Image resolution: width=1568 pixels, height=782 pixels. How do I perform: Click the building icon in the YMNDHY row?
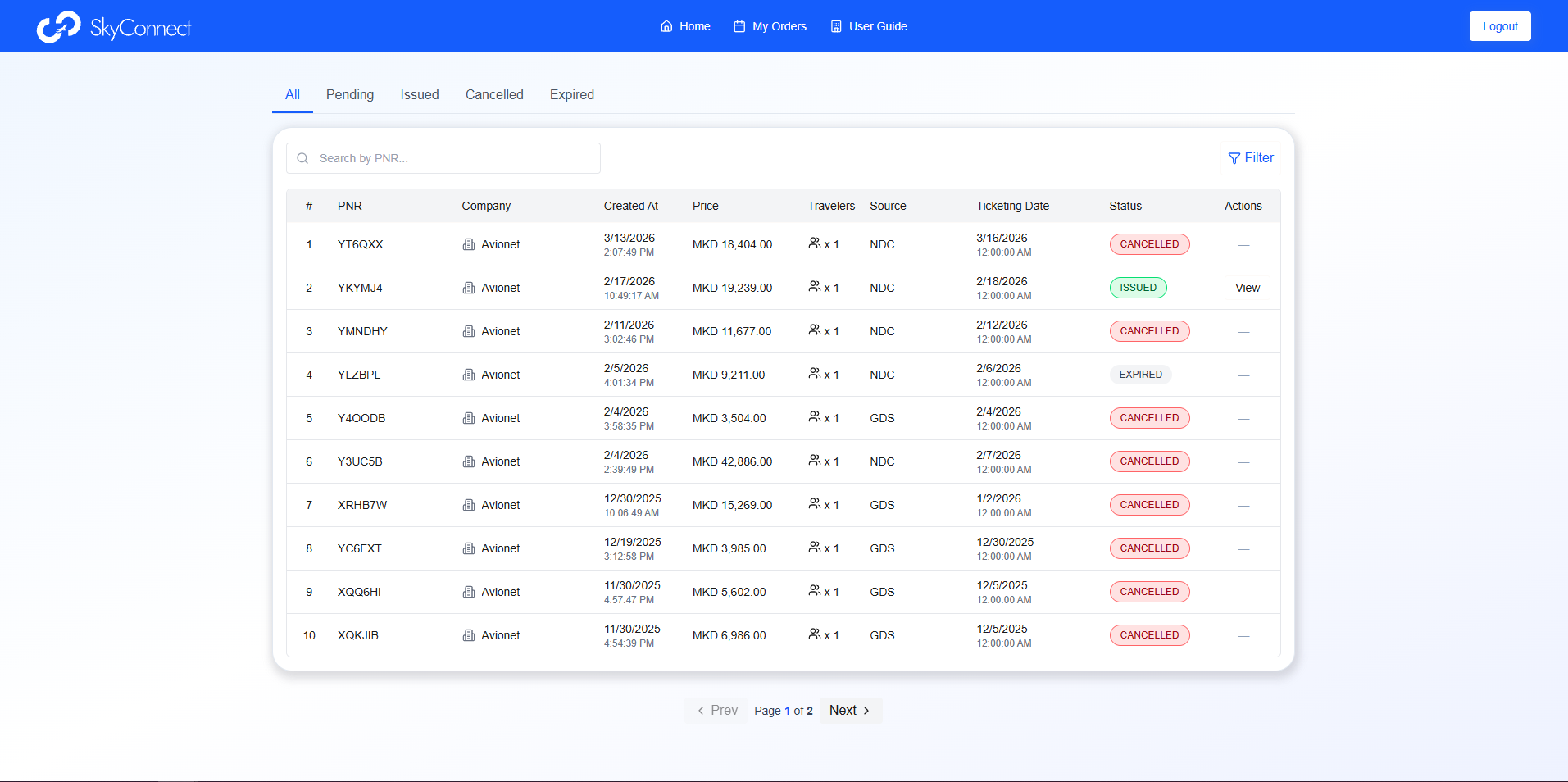click(469, 331)
